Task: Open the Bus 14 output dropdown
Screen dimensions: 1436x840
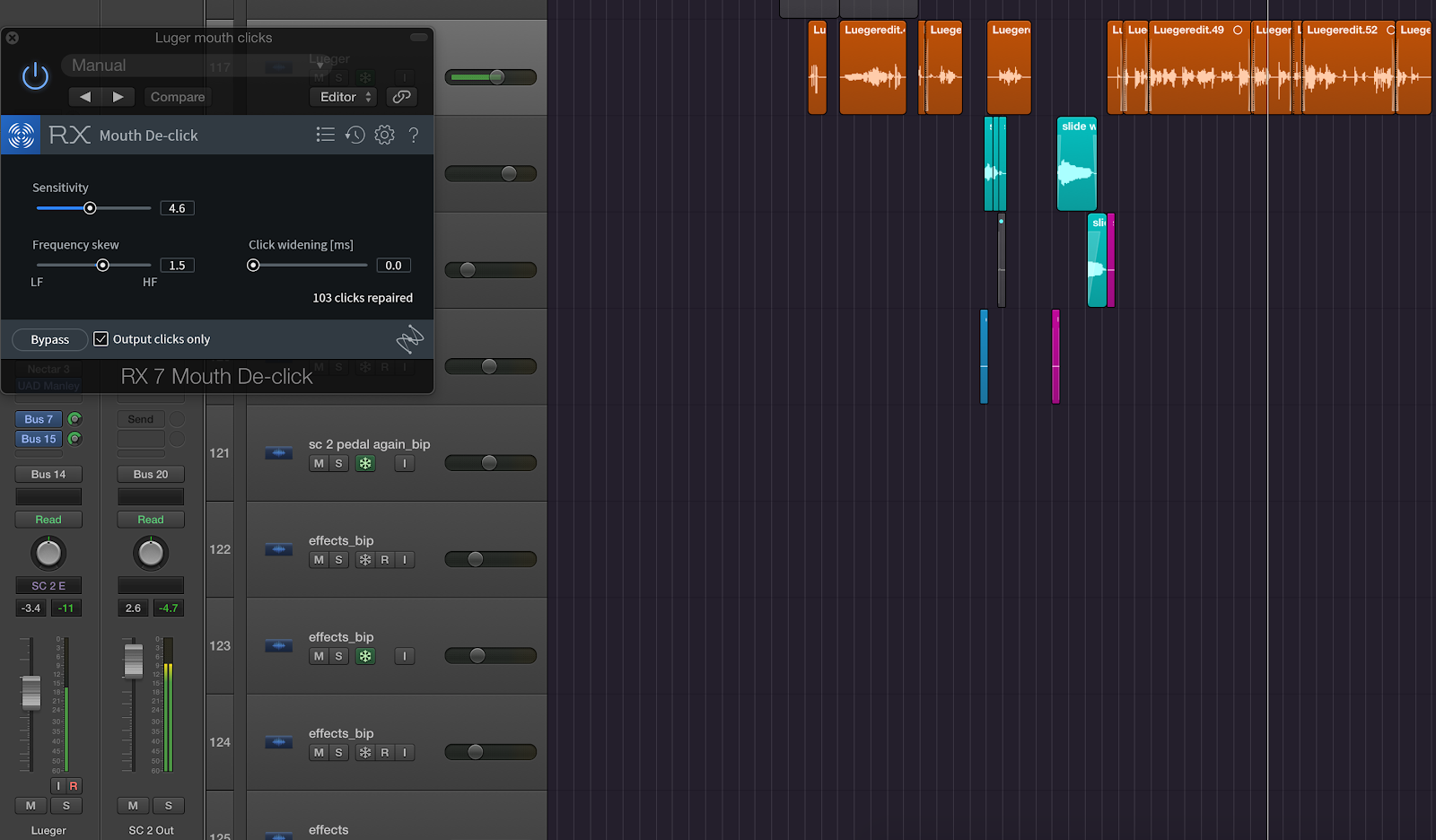Action: 48,474
